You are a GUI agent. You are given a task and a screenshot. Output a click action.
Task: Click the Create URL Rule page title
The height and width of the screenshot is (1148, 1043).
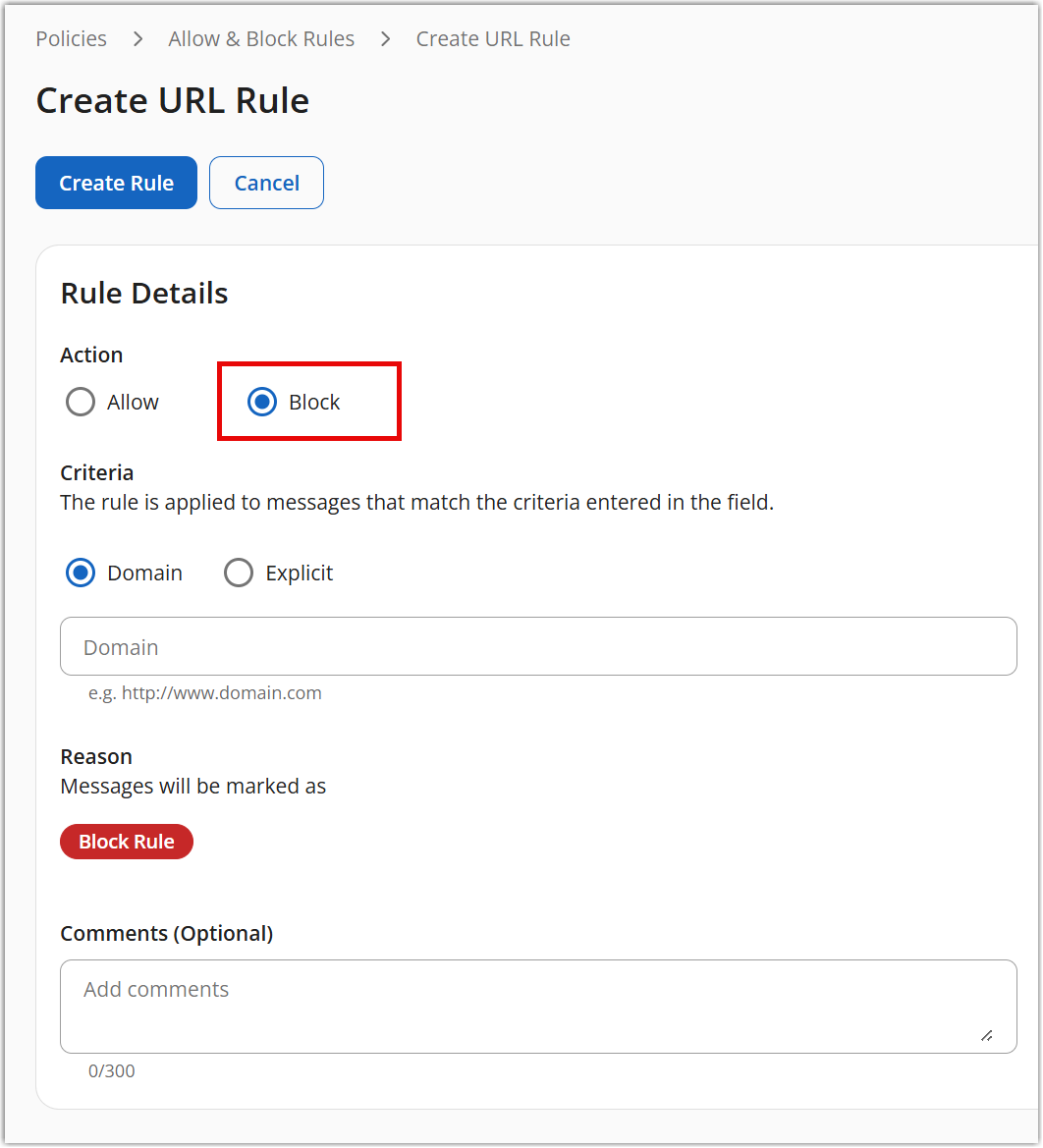point(173,101)
